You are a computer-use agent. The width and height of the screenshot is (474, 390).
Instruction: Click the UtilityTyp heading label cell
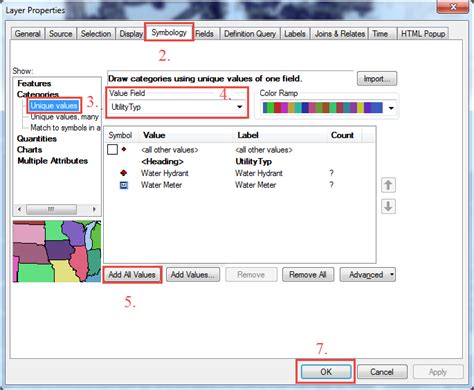pos(253,161)
